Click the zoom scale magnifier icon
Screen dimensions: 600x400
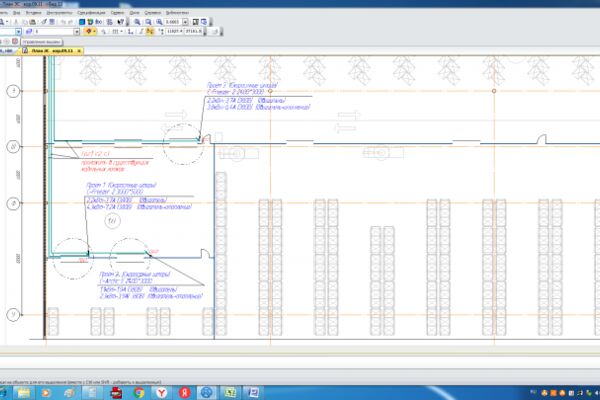(159, 22)
